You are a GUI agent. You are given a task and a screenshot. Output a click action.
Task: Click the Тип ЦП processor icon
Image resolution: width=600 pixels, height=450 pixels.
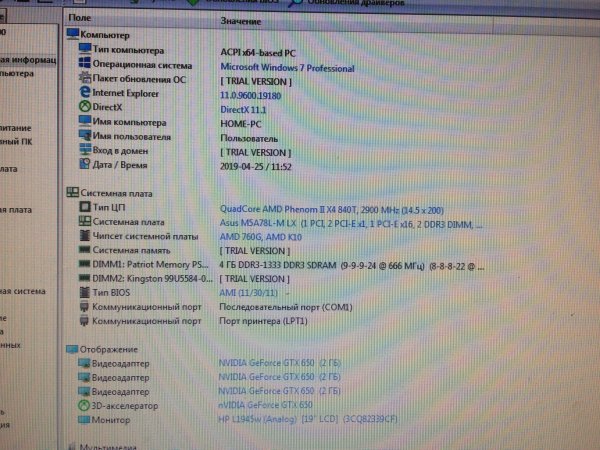[85, 207]
